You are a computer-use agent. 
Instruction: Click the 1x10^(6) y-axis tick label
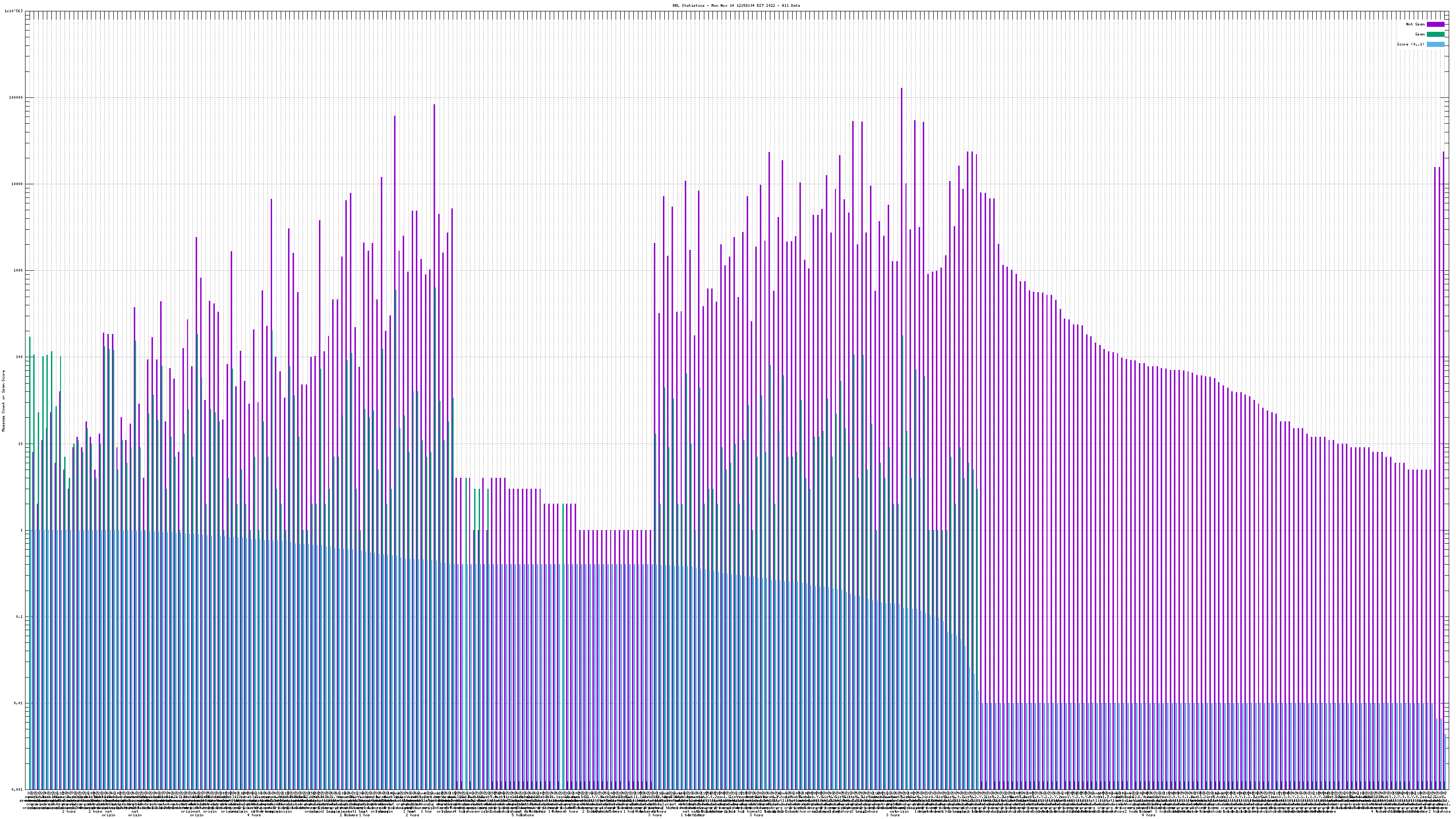14,11
